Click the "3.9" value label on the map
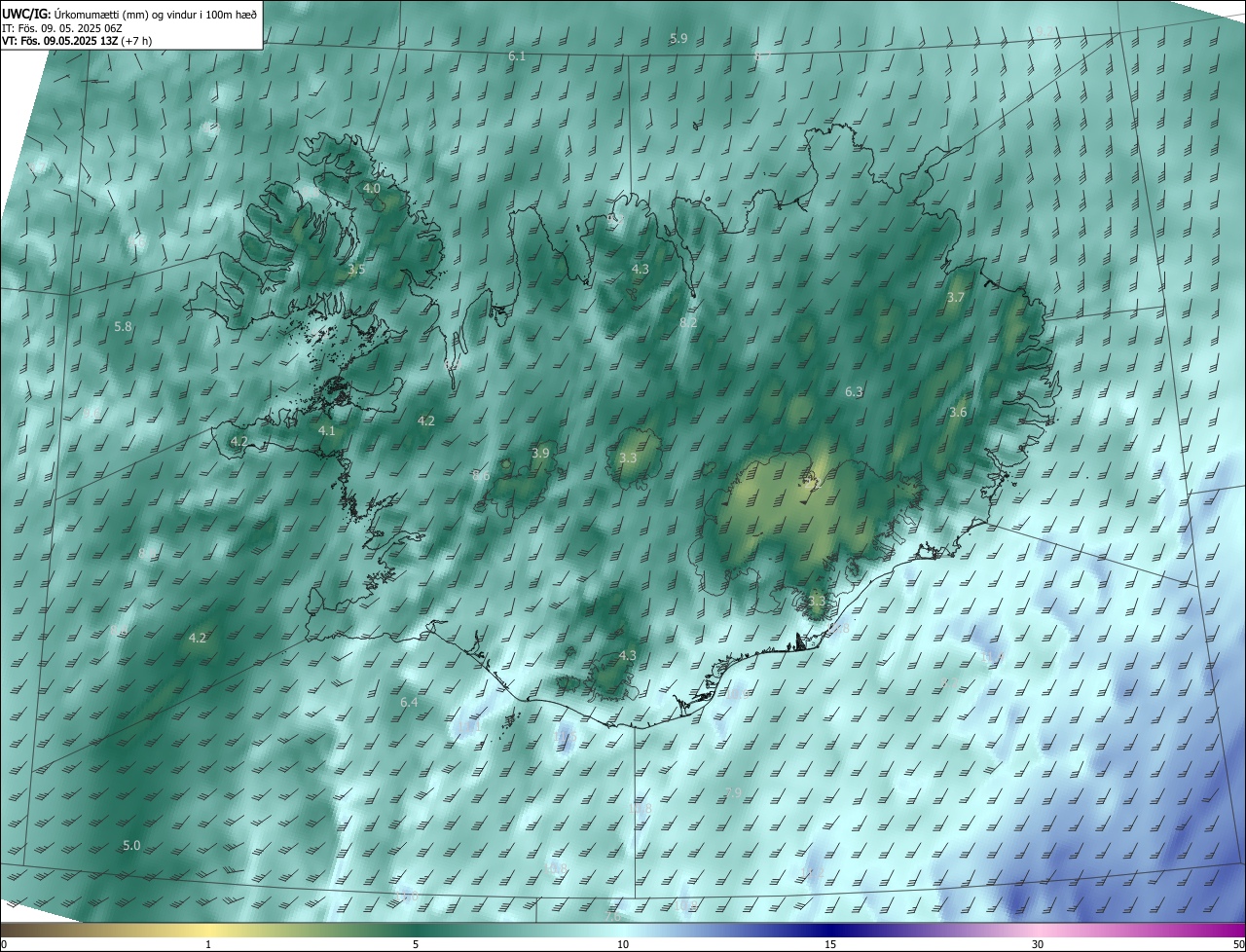The width and height of the screenshot is (1246, 952). pyautogui.click(x=540, y=454)
